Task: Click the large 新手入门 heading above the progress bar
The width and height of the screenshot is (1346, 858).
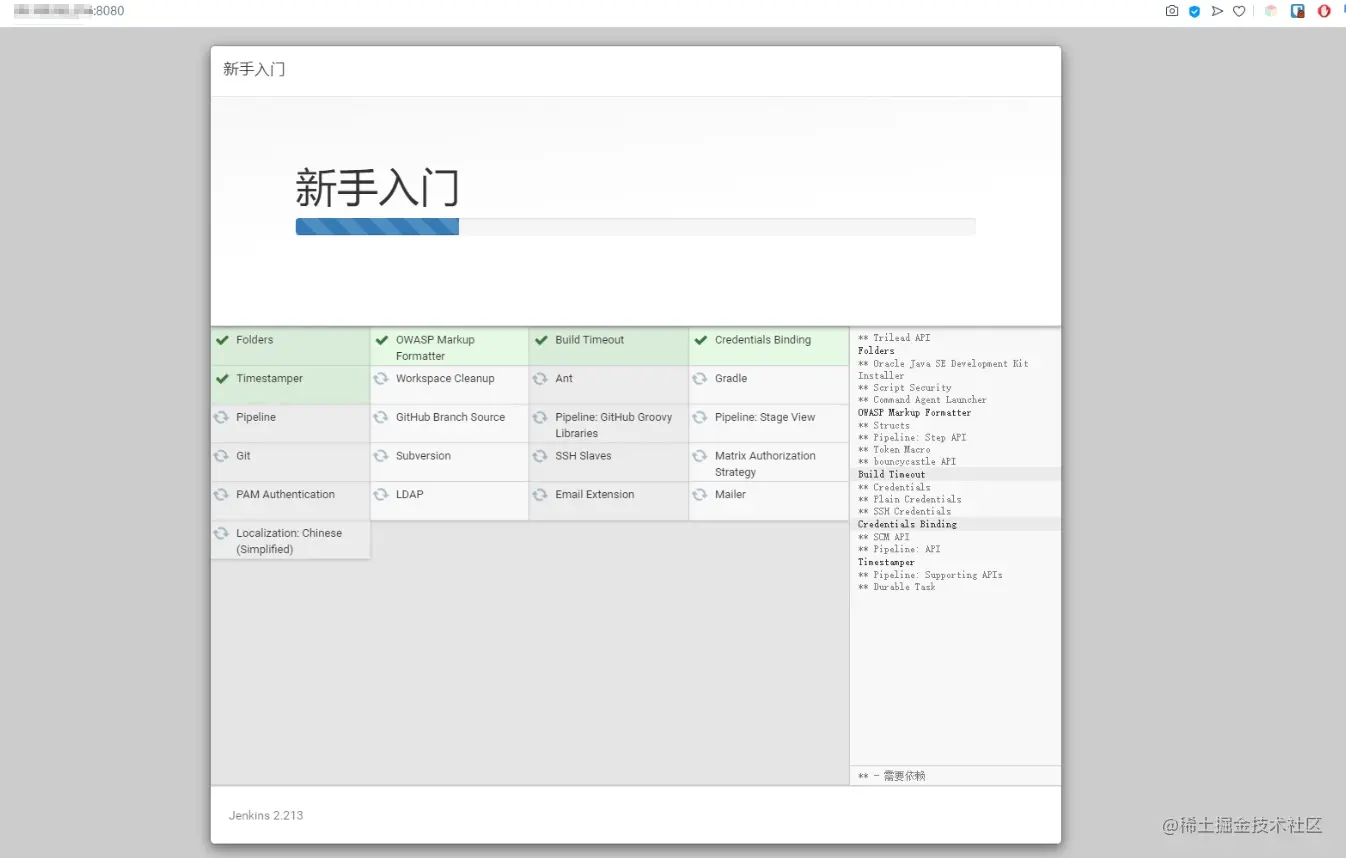Action: point(377,188)
